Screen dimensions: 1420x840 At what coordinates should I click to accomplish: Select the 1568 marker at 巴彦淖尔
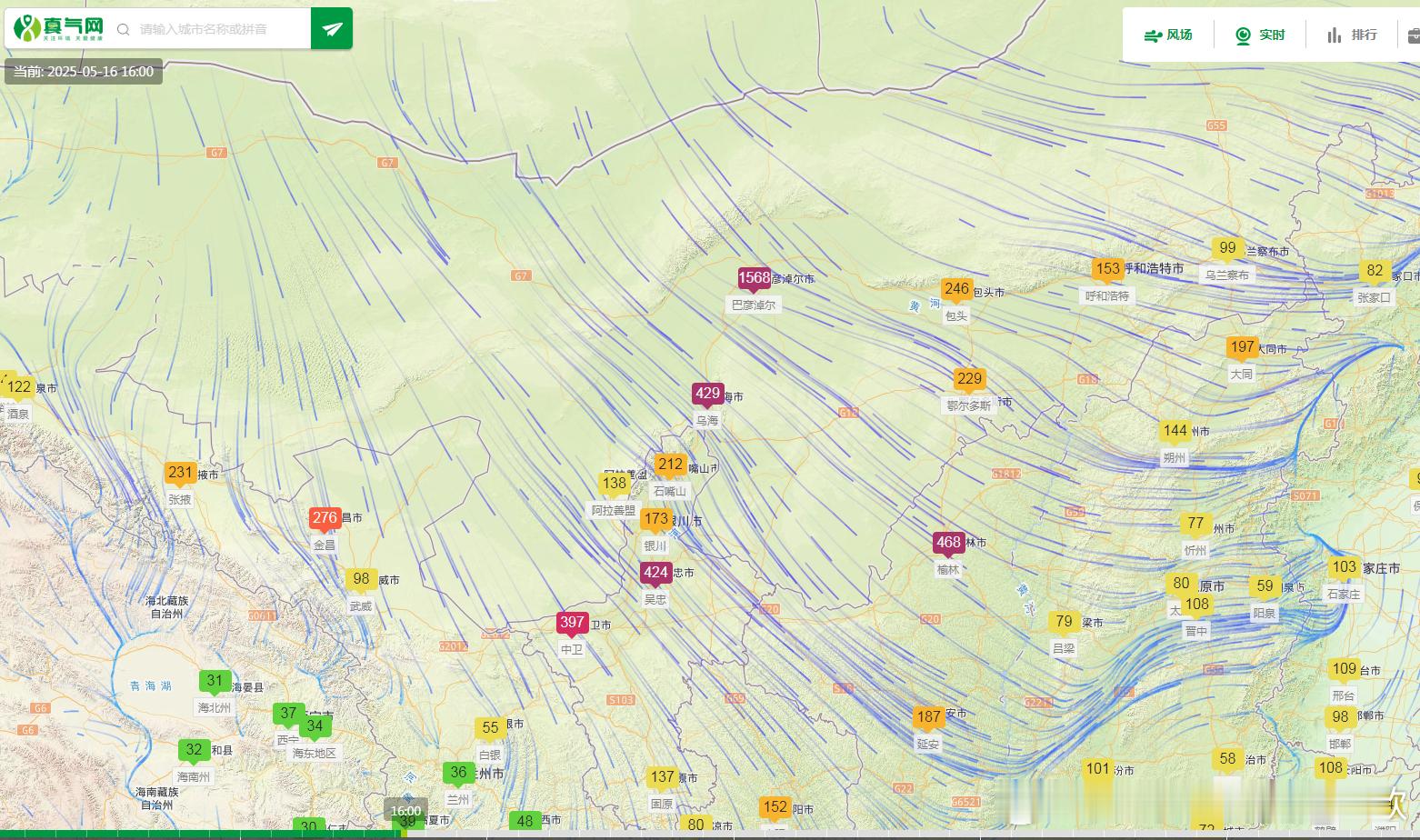coord(754,278)
